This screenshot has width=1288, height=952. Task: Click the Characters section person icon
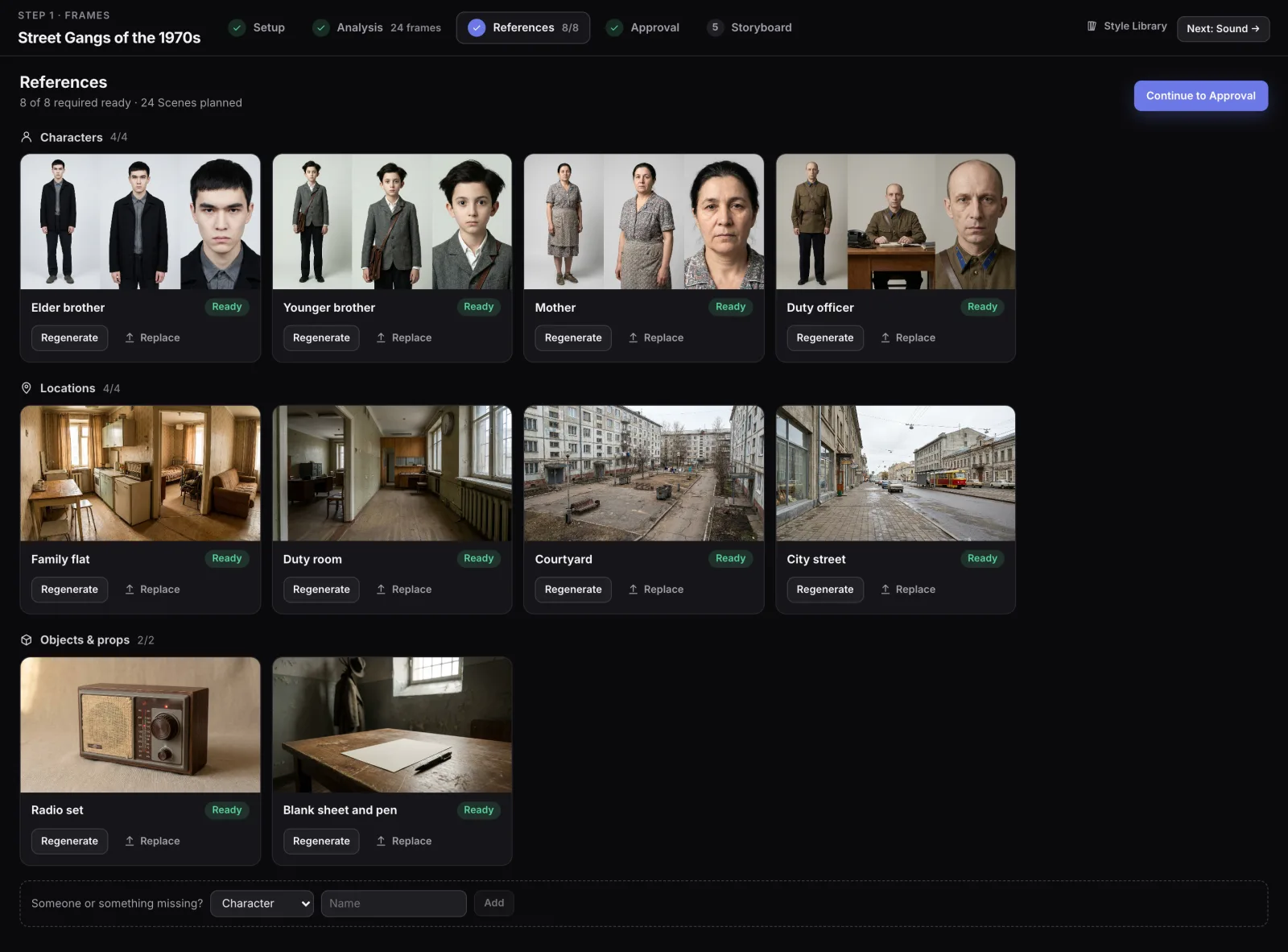27,137
